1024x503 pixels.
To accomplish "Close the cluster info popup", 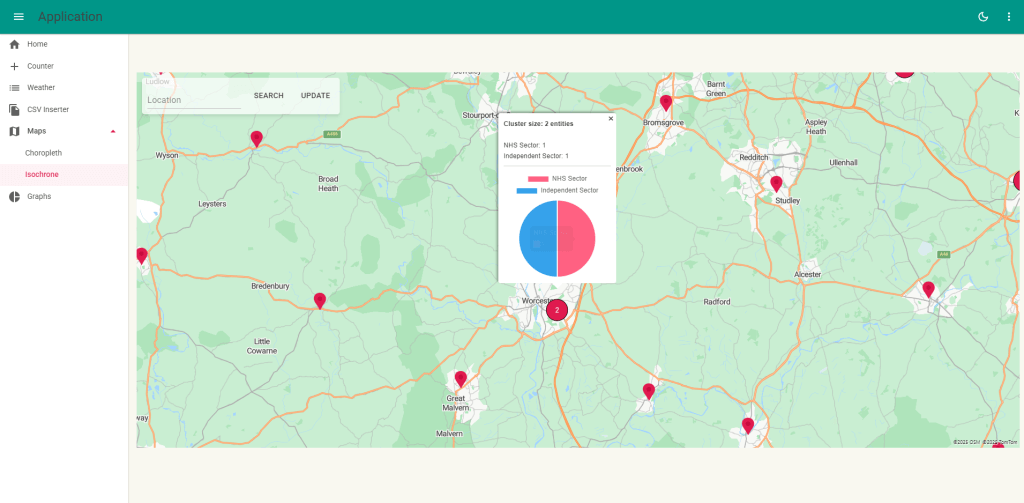I will 611,119.
